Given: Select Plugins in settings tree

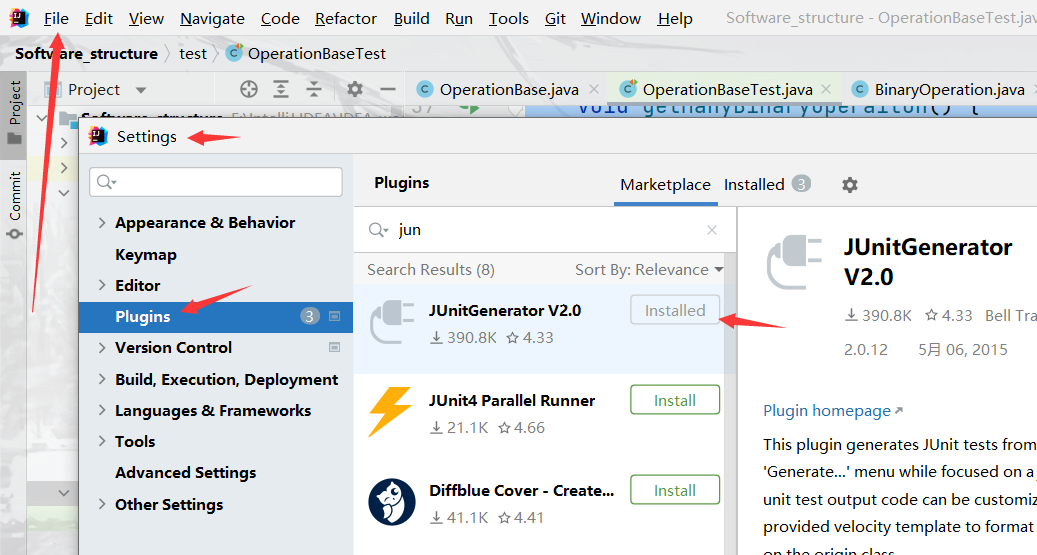Looking at the screenshot, I should (x=216, y=317).
